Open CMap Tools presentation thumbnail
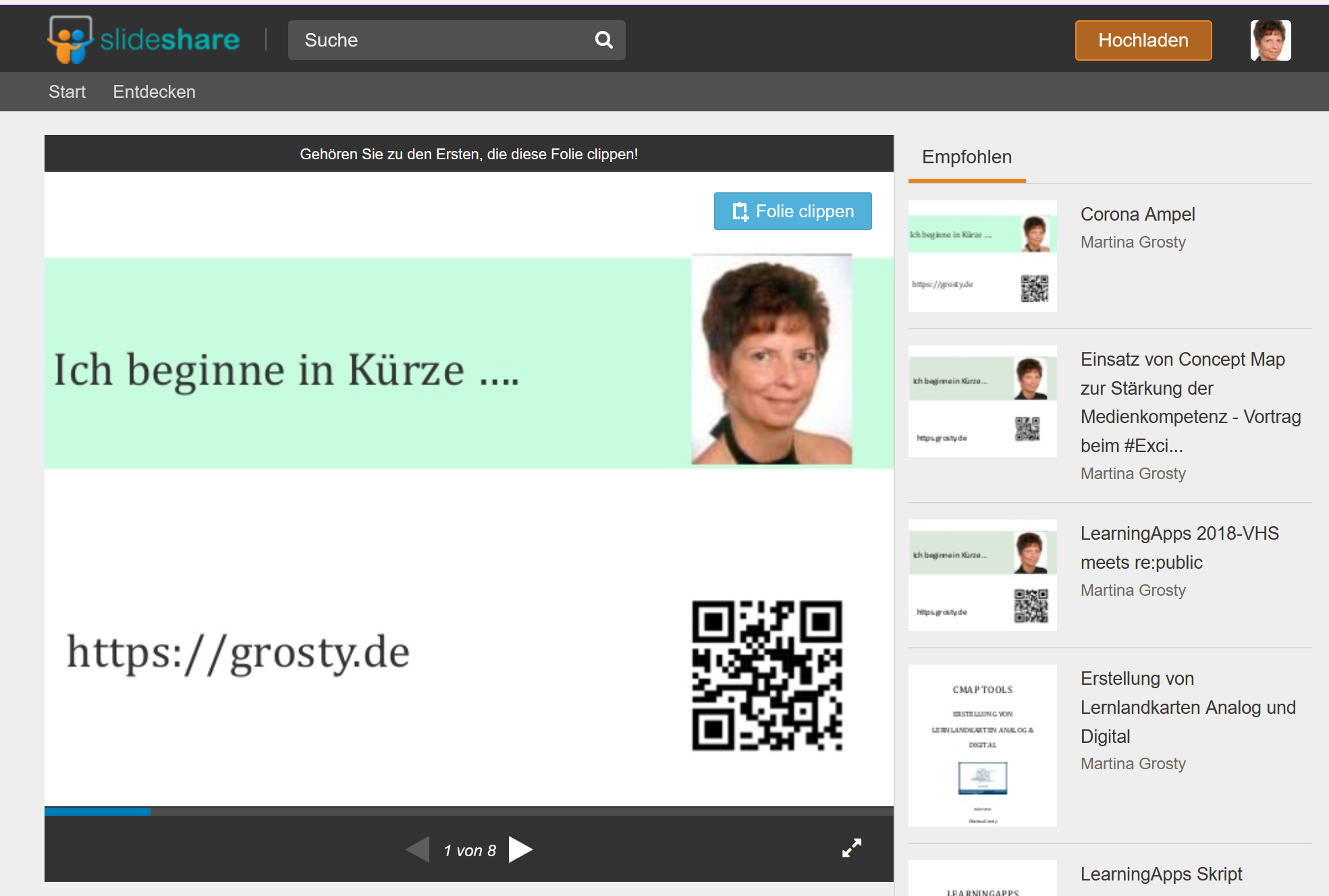The height and width of the screenshot is (896, 1329). [x=982, y=745]
